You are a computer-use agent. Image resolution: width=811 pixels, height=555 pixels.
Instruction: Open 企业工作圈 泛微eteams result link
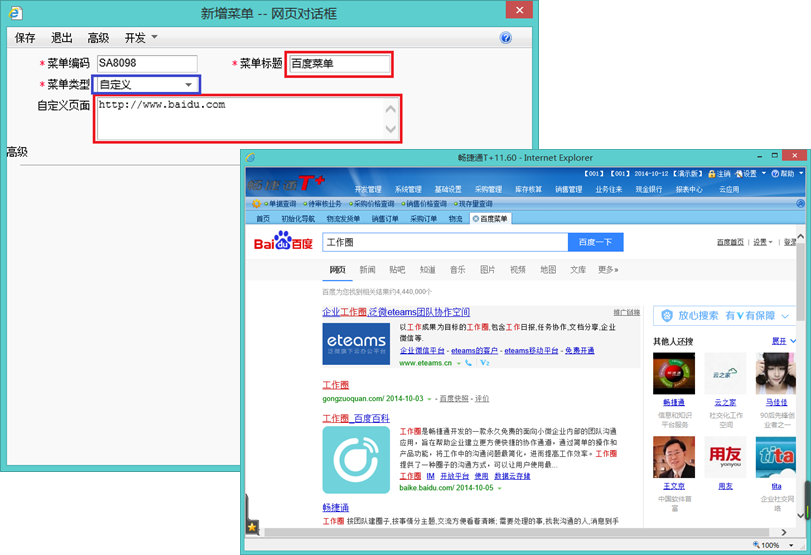pyautogui.click(x=396, y=312)
